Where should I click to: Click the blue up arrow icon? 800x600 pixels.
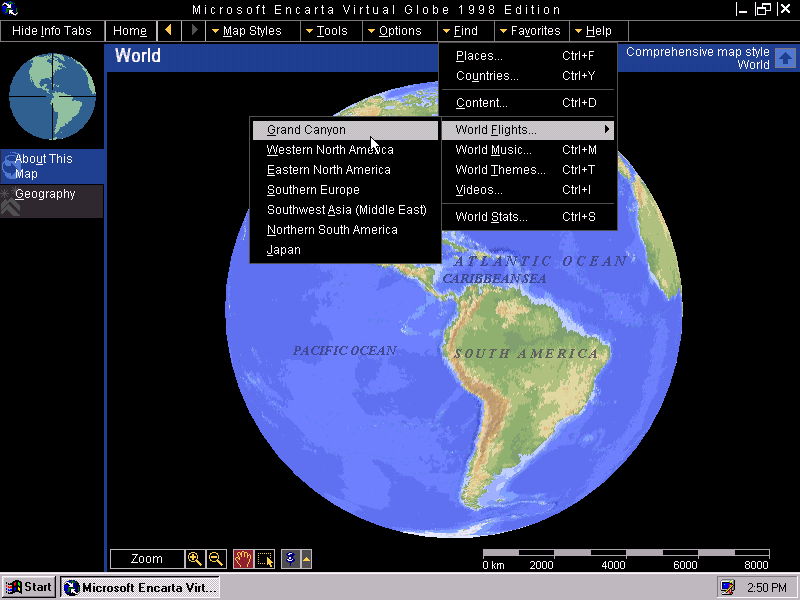(785, 58)
